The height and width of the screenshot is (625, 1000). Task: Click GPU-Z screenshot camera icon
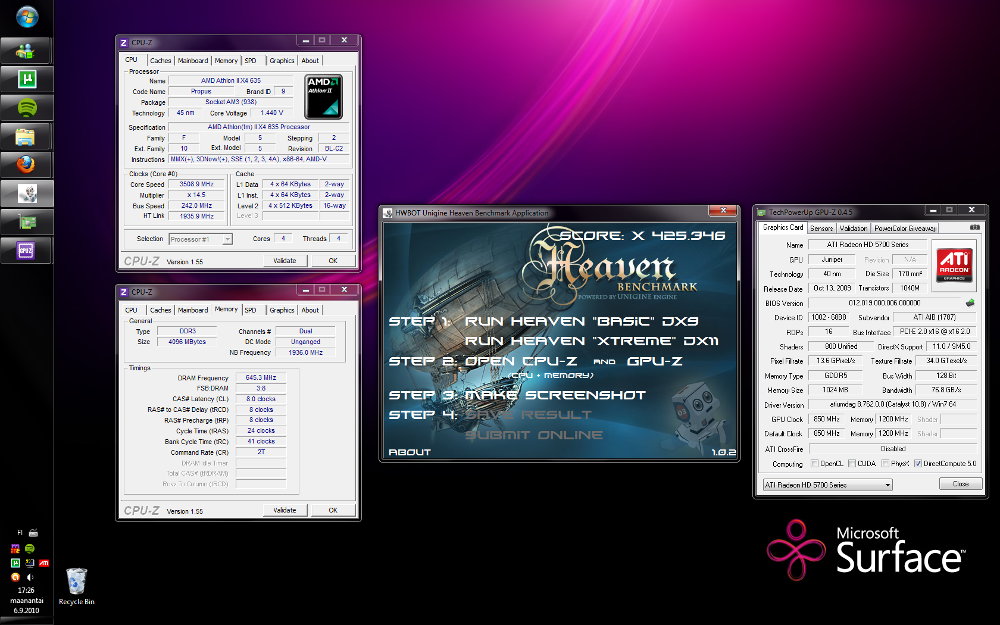click(x=974, y=227)
